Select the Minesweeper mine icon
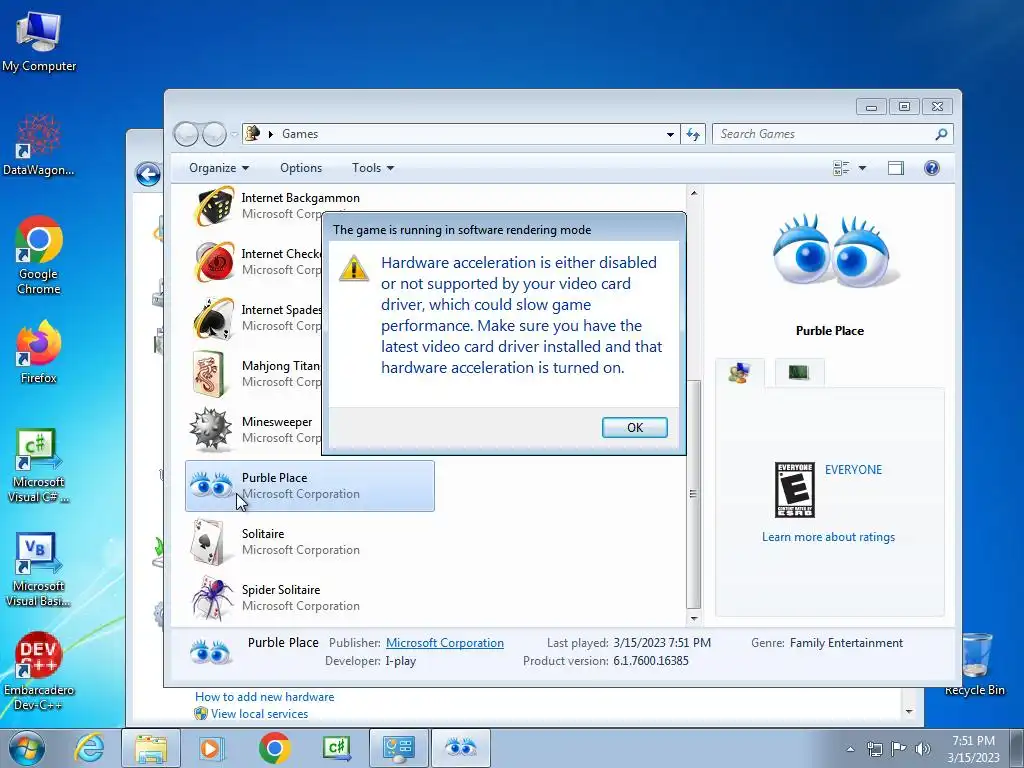The height and width of the screenshot is (768, 1024). 210,430
